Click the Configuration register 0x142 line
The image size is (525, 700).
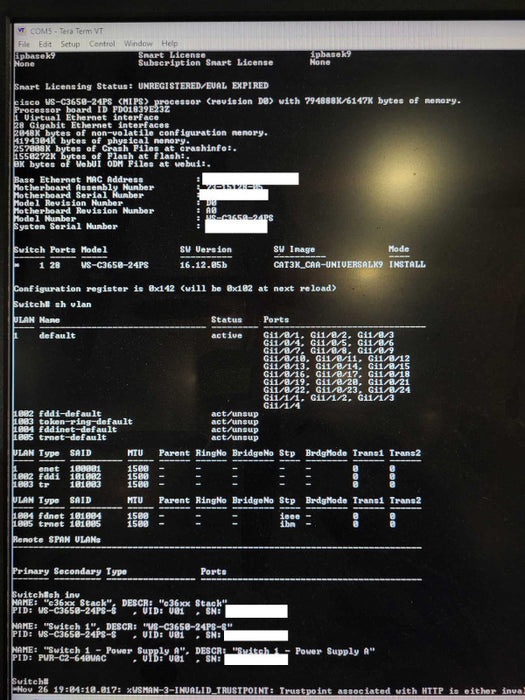pos(175,288)
